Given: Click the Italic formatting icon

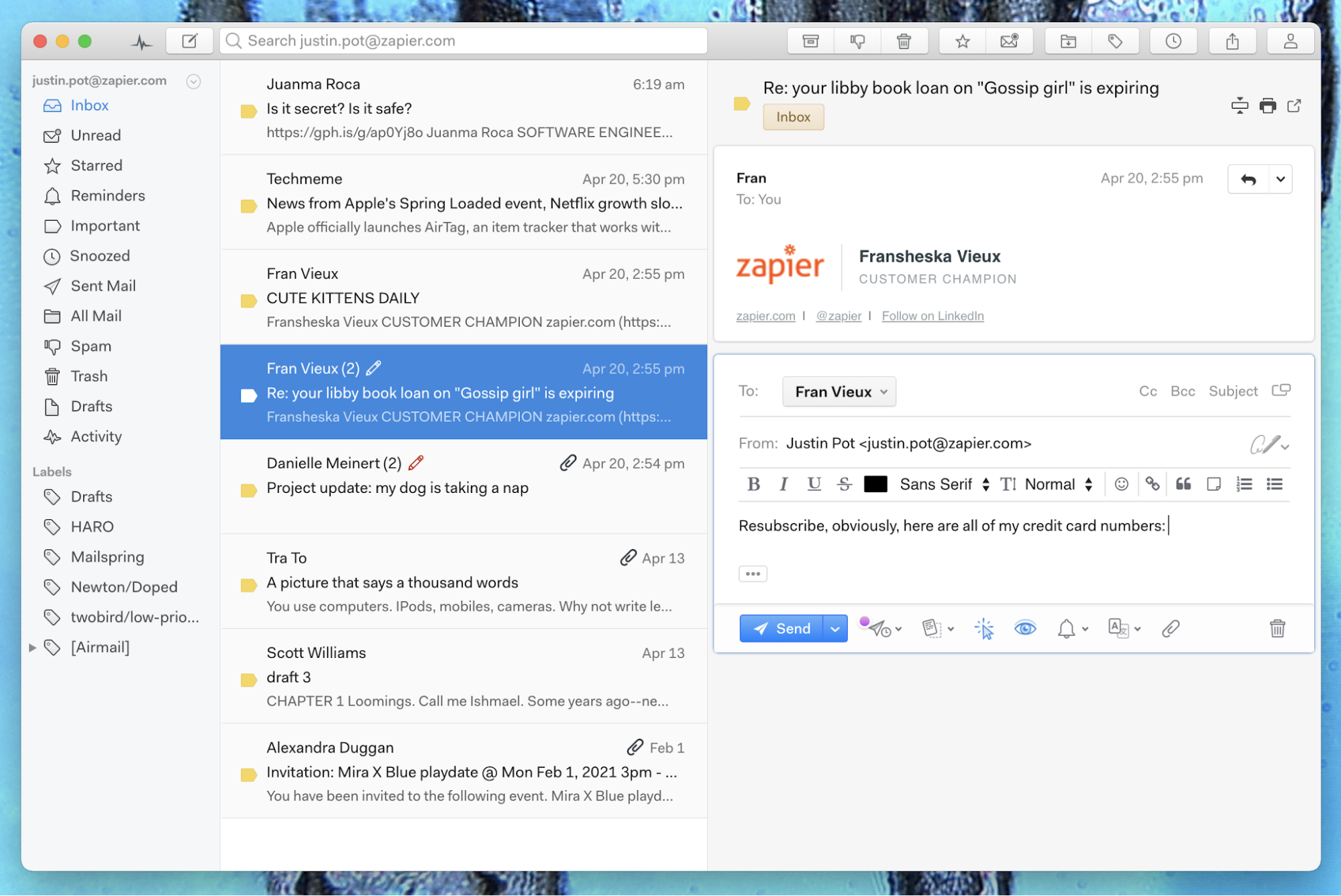Looking at the screenshot, I should pos(783,484).
